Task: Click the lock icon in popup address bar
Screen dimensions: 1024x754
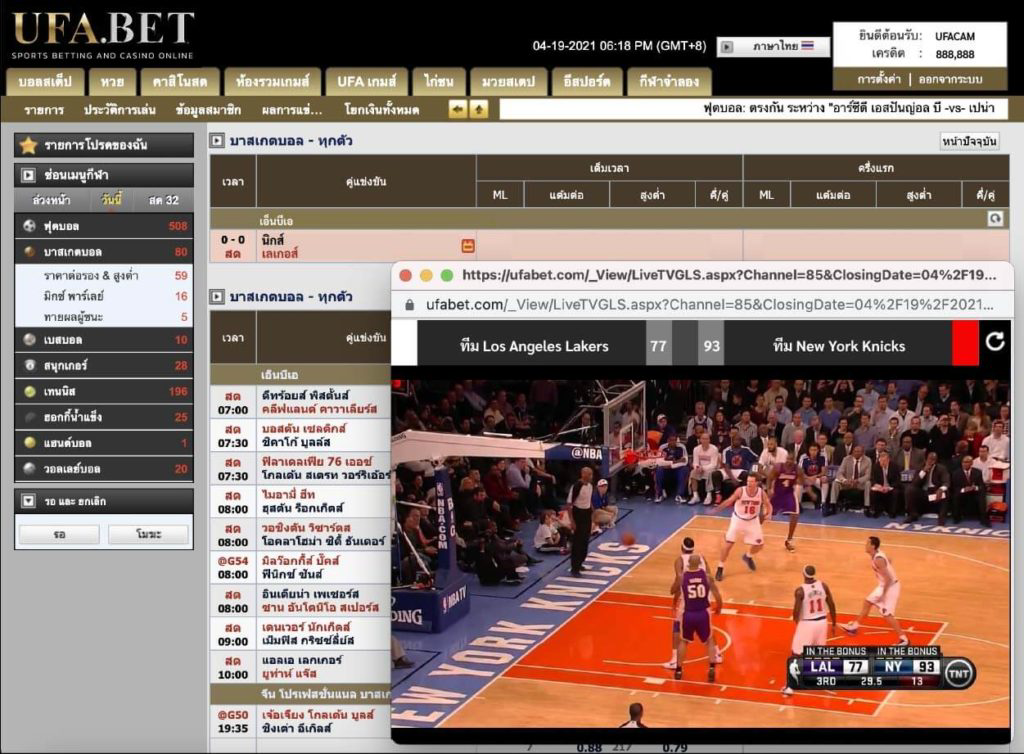Action: click(410, 304)
